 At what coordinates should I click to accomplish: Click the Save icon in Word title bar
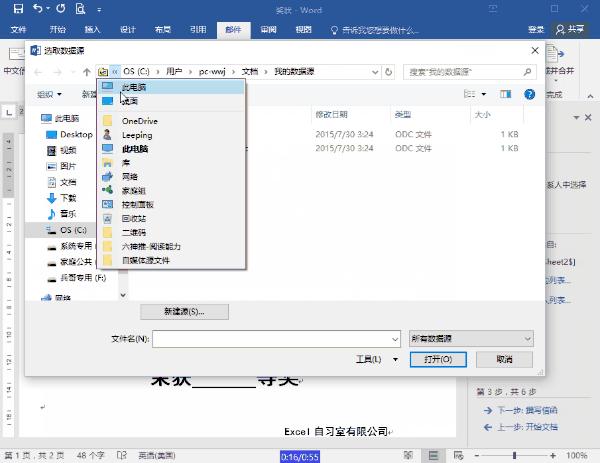coord(18,8)
